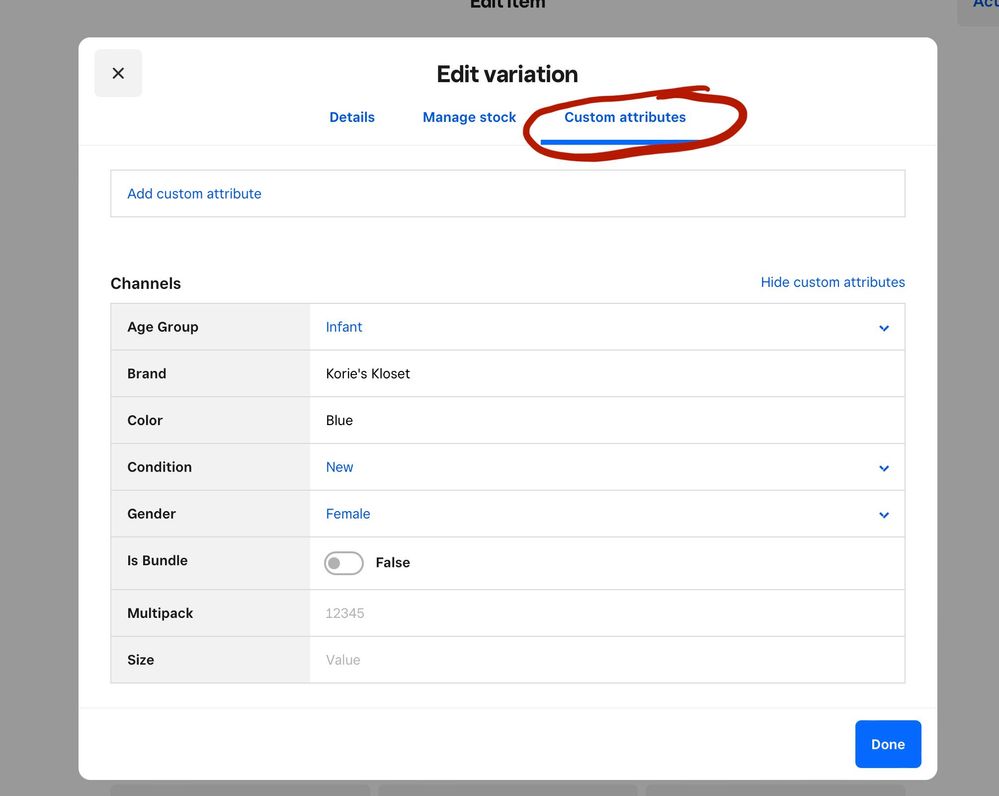Click the False label beside the bundle switch
The height and width of the screenshot is (796, 999).
click(393, 563)
